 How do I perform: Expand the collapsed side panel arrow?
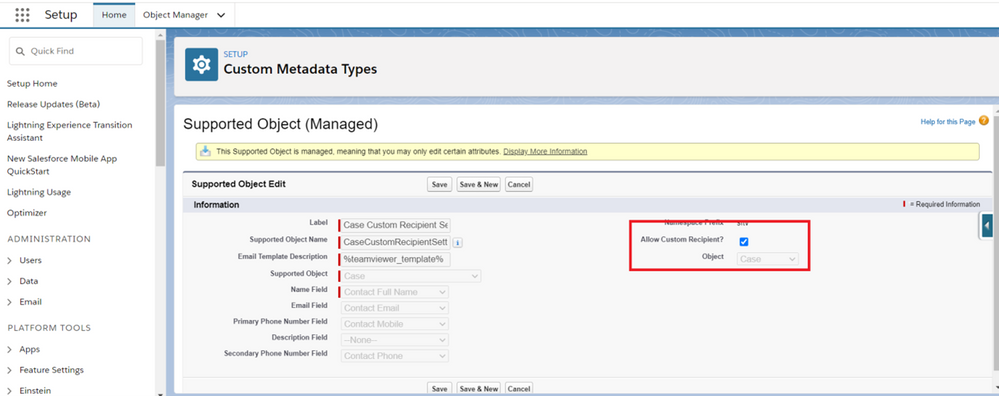click(987, 225)
